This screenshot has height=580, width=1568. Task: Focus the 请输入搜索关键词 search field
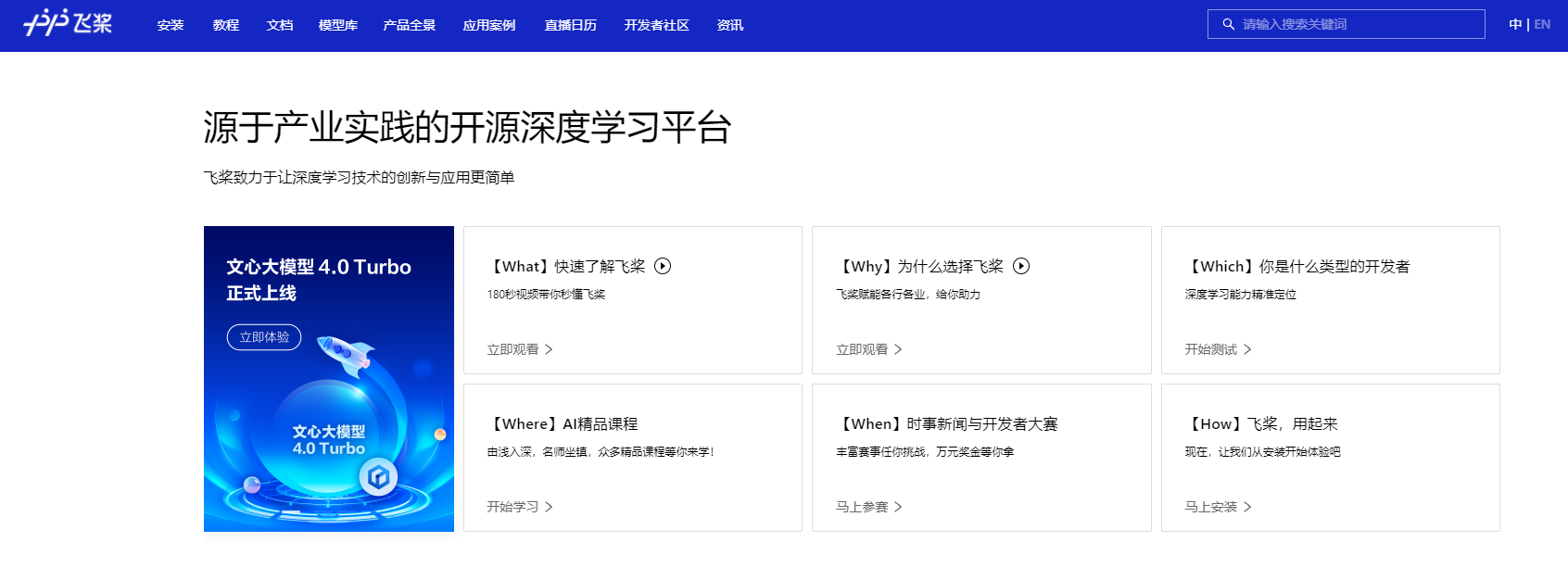[1346, 24]
